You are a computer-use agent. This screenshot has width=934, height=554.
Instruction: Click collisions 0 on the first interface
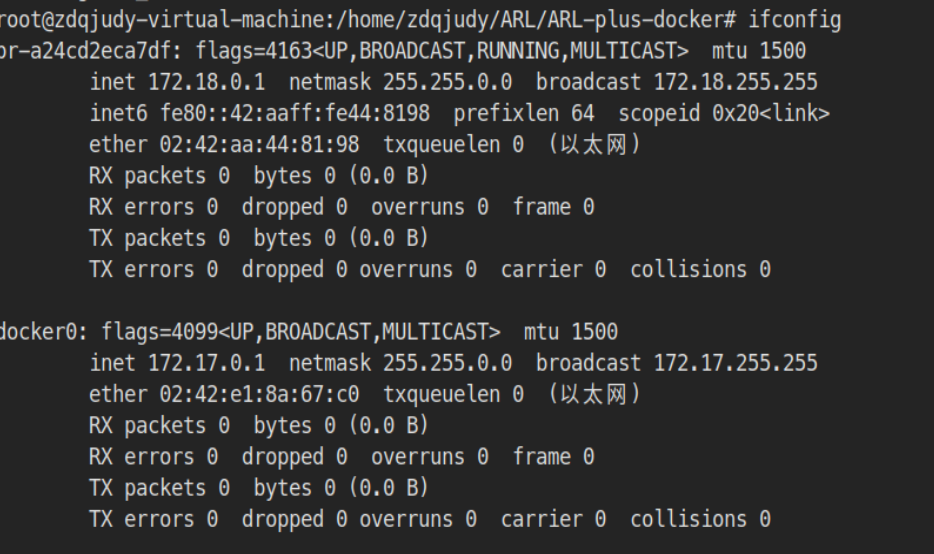tap(700, 270)
